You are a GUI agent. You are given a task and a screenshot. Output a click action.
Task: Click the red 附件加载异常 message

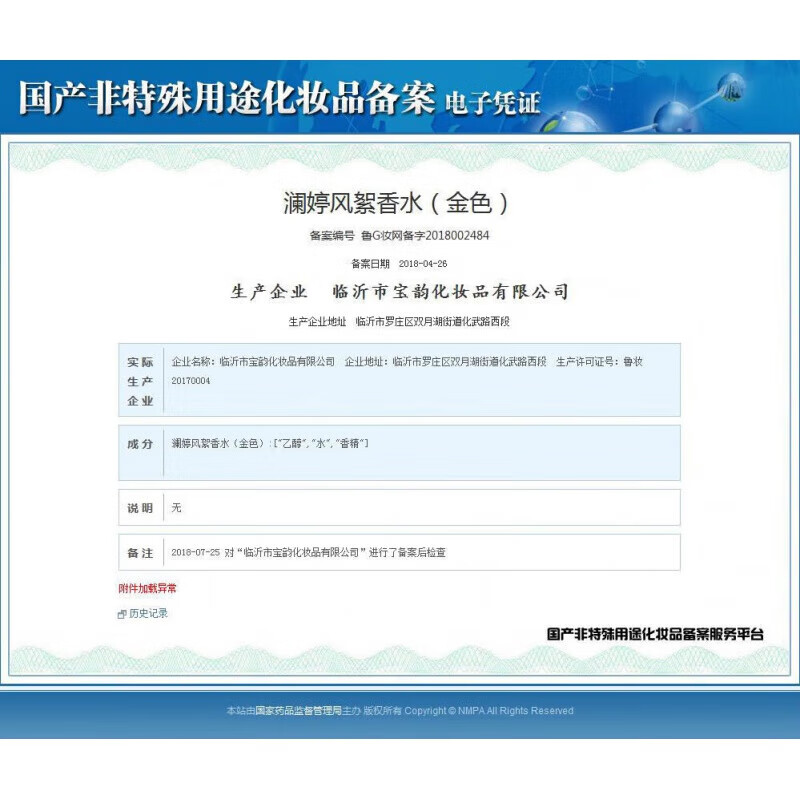[x=147, y=589]
